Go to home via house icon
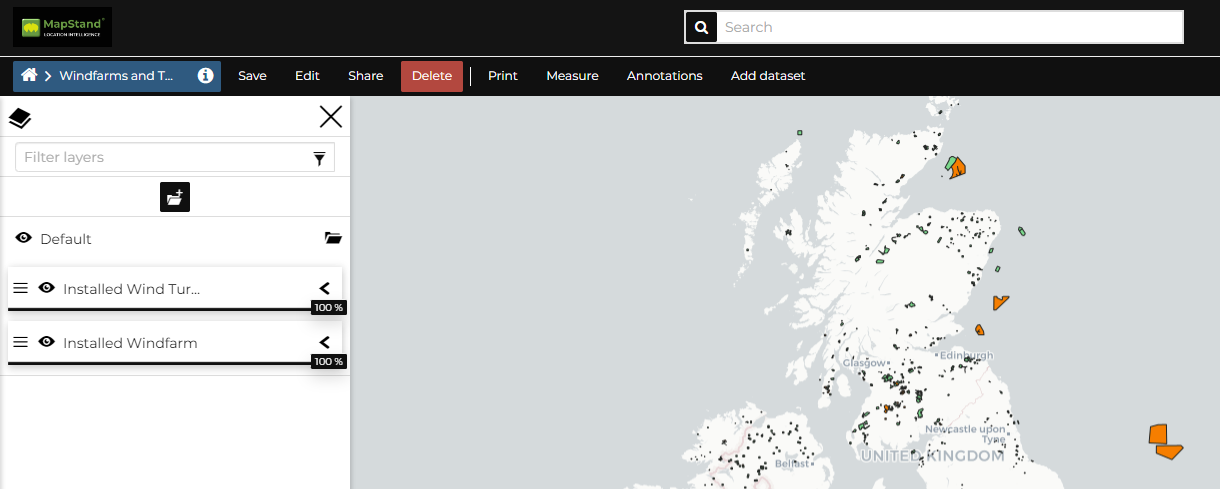This screenshot has height=489, width=1220. pos(30,76)
